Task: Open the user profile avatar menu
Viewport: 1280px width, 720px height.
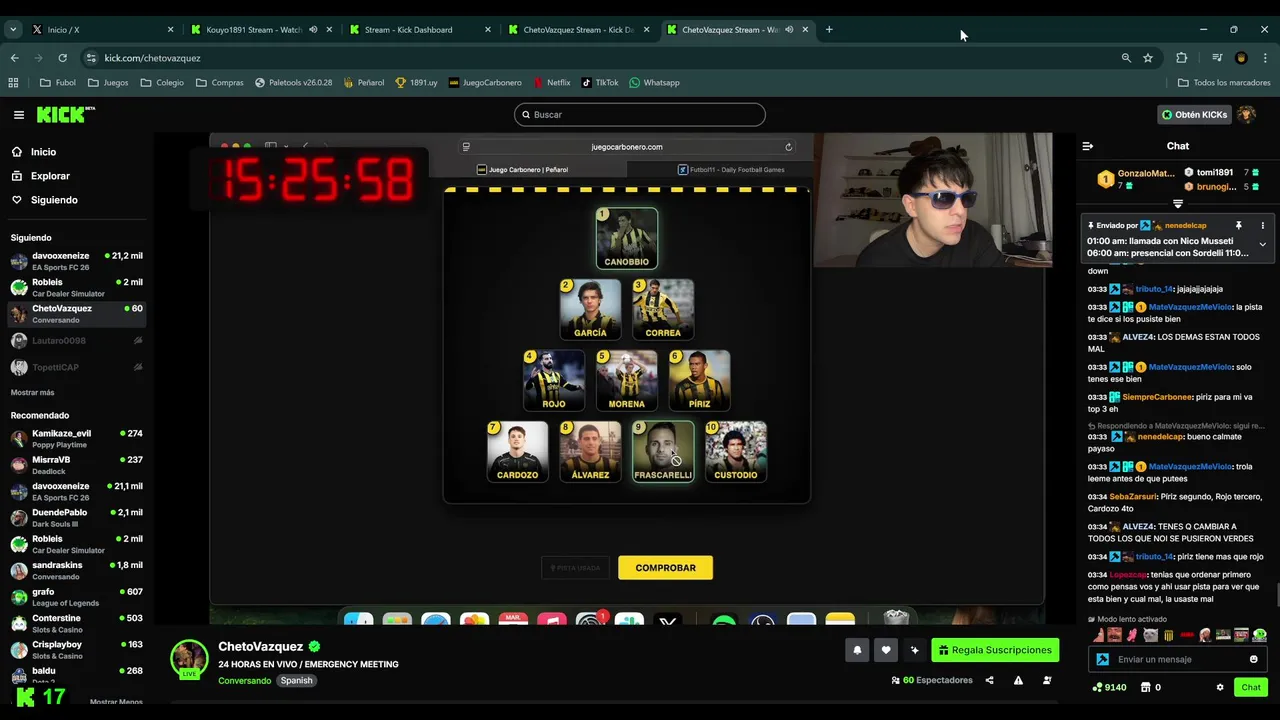Action: tap(1246, 115)
